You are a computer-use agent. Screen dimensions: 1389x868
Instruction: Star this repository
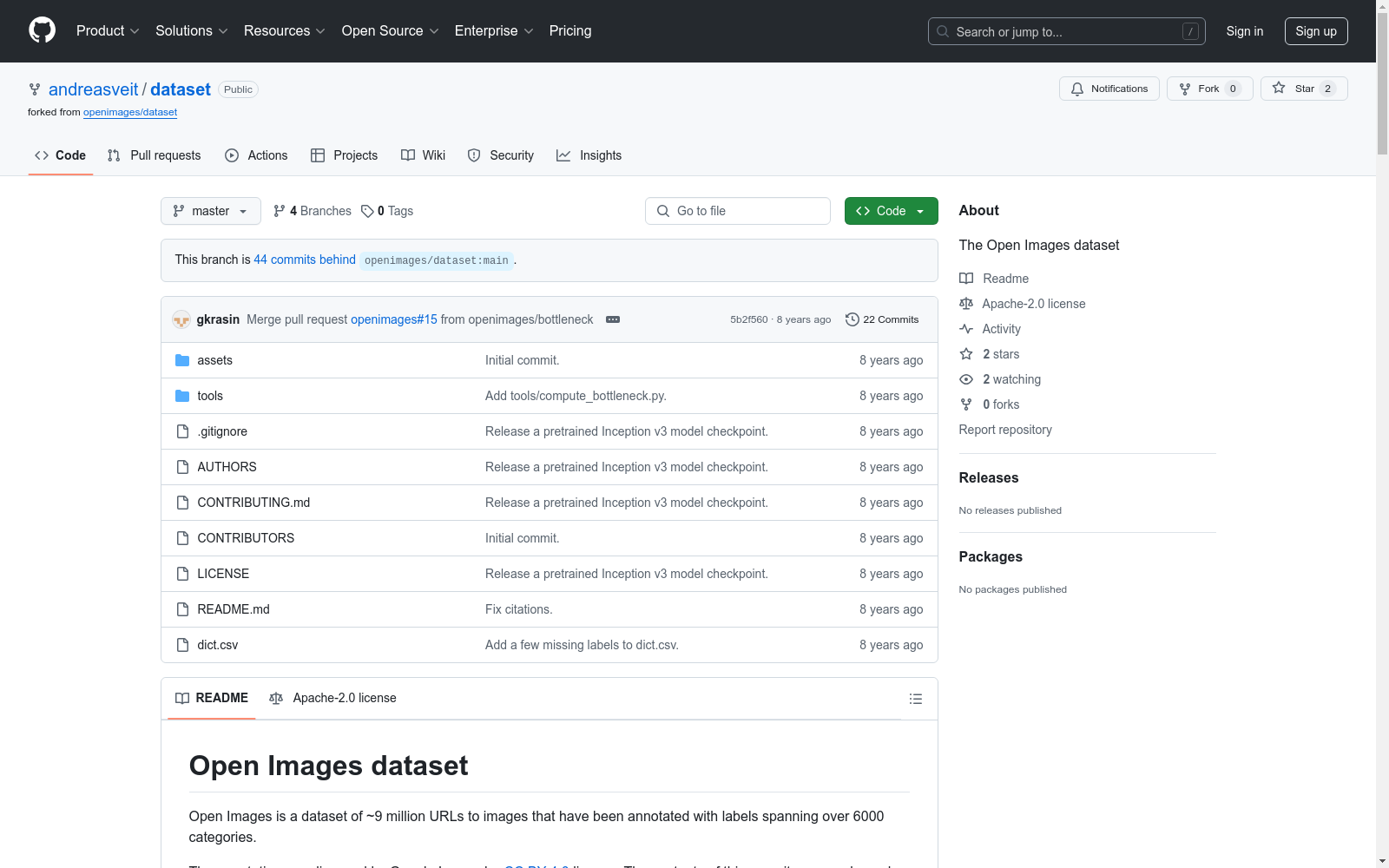(1303, 89)
